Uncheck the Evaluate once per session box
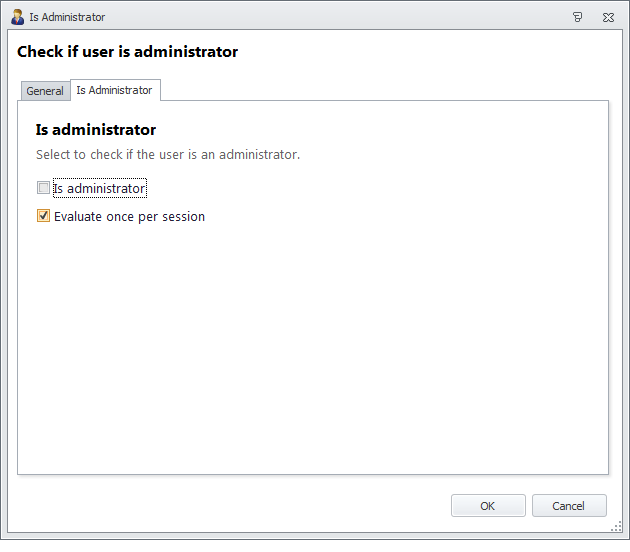630x552 pixels. tap(43, 216)
